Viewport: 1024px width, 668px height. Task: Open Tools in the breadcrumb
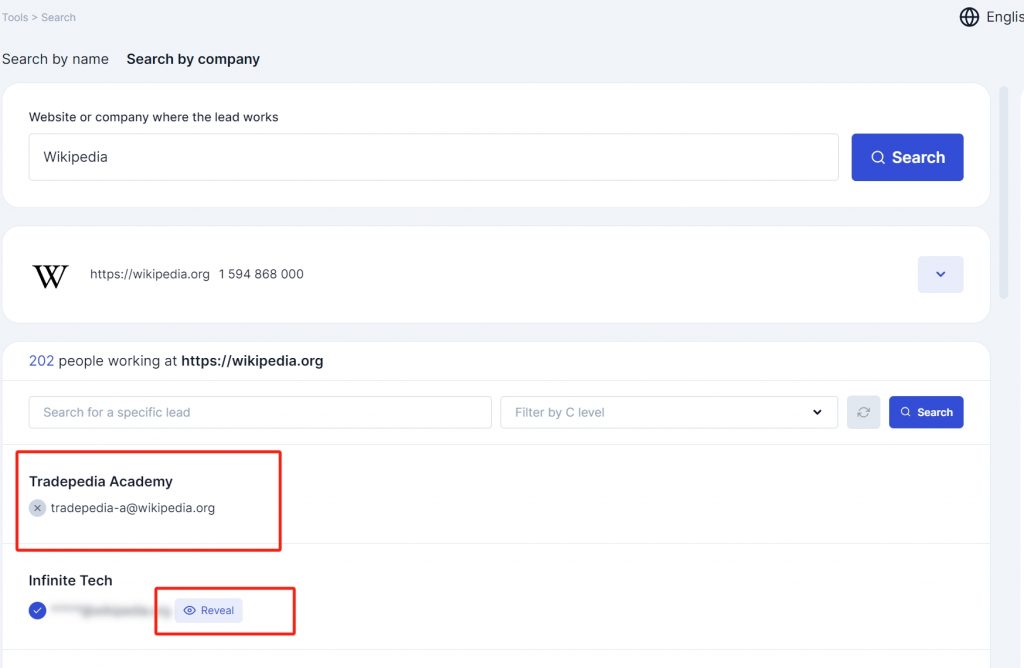pos(15,17)
